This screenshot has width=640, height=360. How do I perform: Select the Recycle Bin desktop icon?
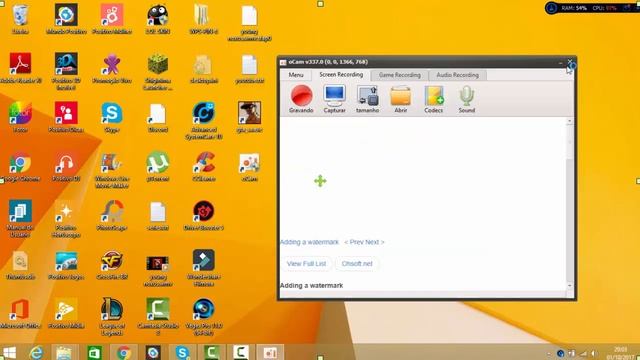[20, 19]
